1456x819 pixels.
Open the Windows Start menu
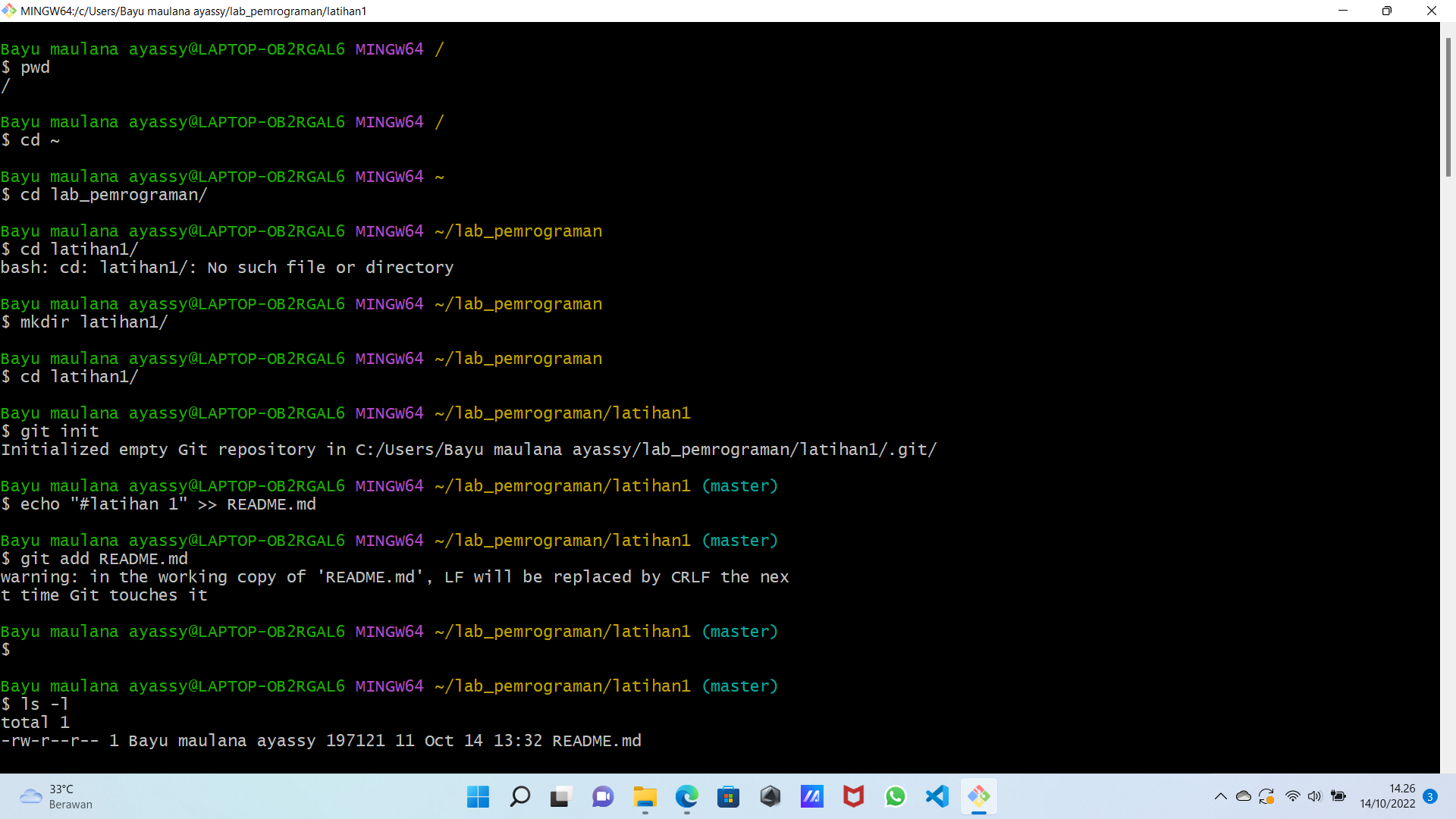[x=478, y=797]
